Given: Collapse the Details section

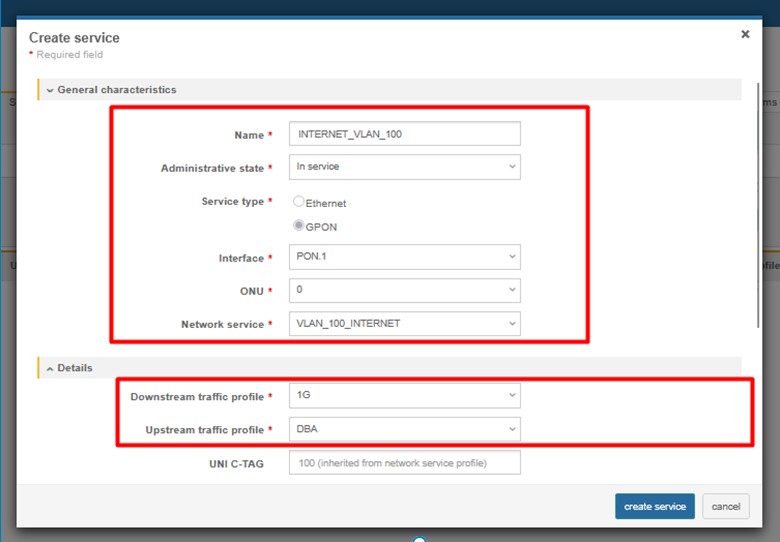Looking at the screenshot, I should pyautogui.click(x=50, y=368).
